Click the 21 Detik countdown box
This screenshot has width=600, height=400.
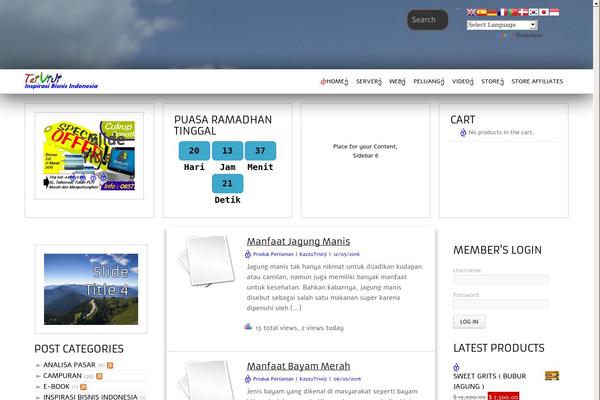pos(227,184)
